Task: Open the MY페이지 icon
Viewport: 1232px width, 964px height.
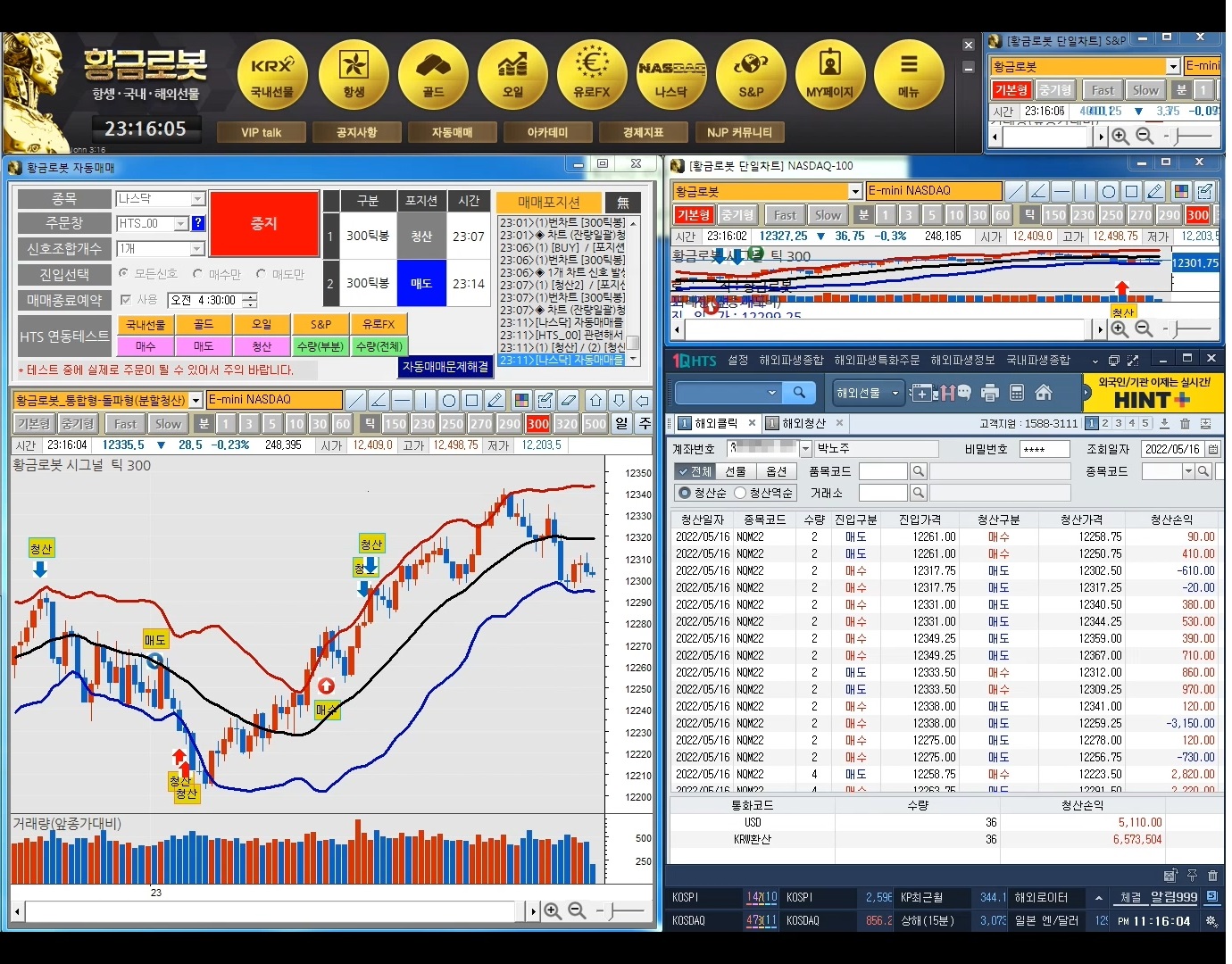Action: click(x=830, y=74)
